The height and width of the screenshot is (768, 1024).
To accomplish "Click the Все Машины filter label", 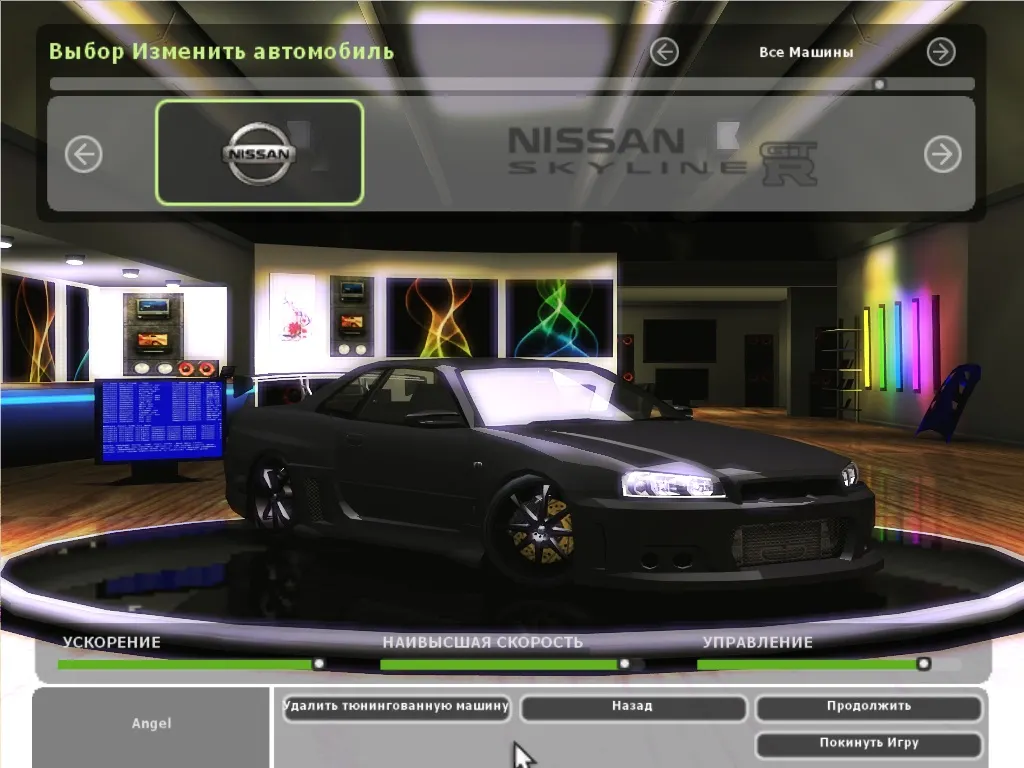I will (806, 52).
